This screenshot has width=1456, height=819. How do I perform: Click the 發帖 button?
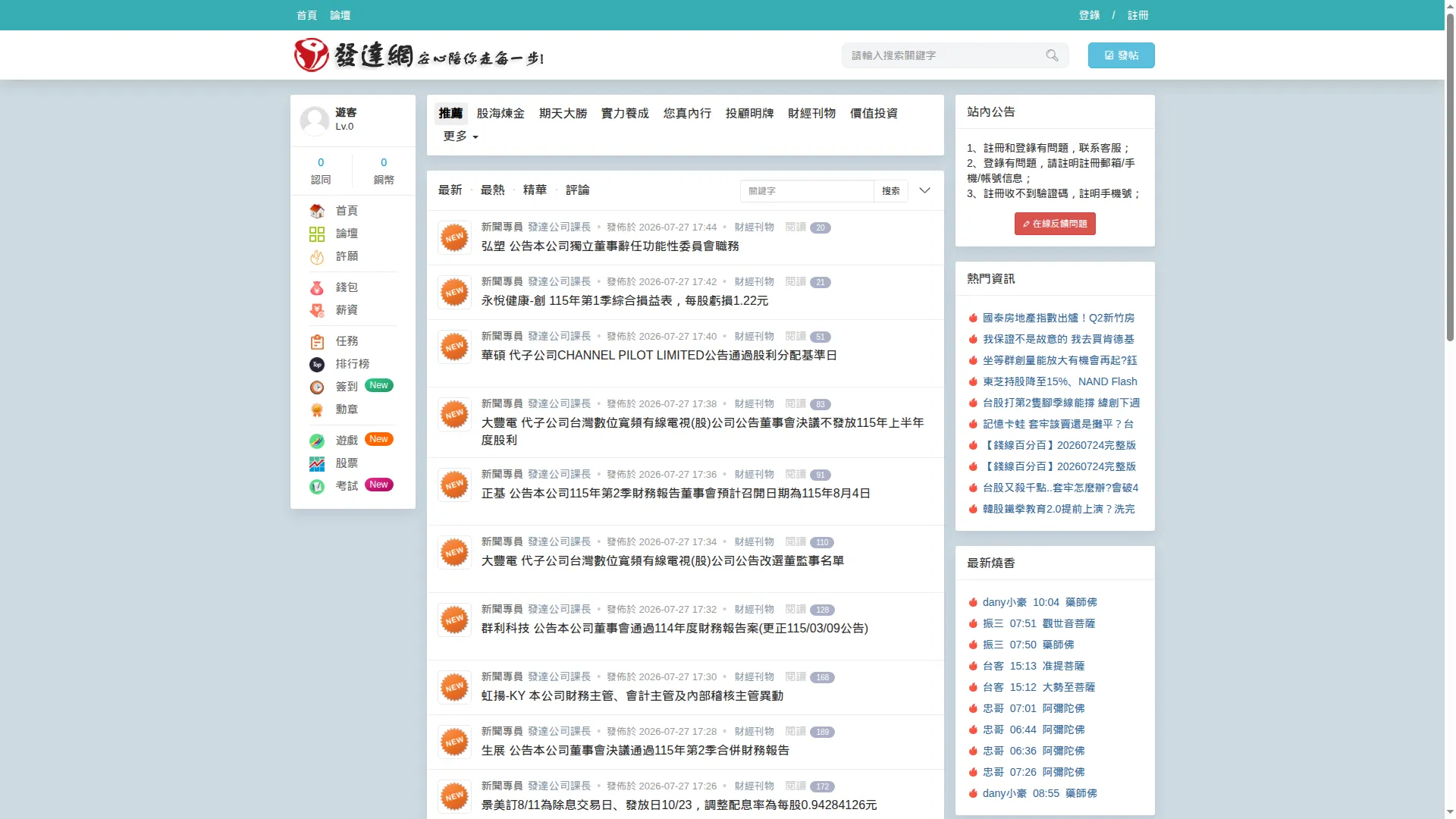(x=1121, y=55)
